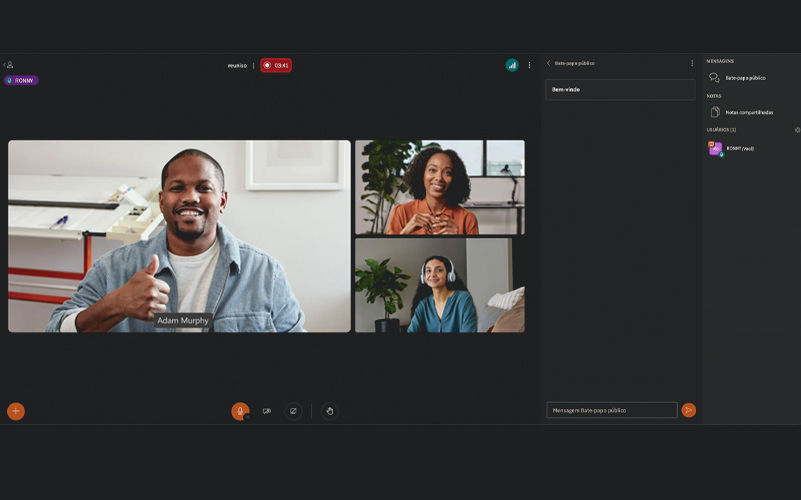Select the video of woman wearing headphones
Screen dimensions: 801x500
pyautogui.click(x=439, y=285)
